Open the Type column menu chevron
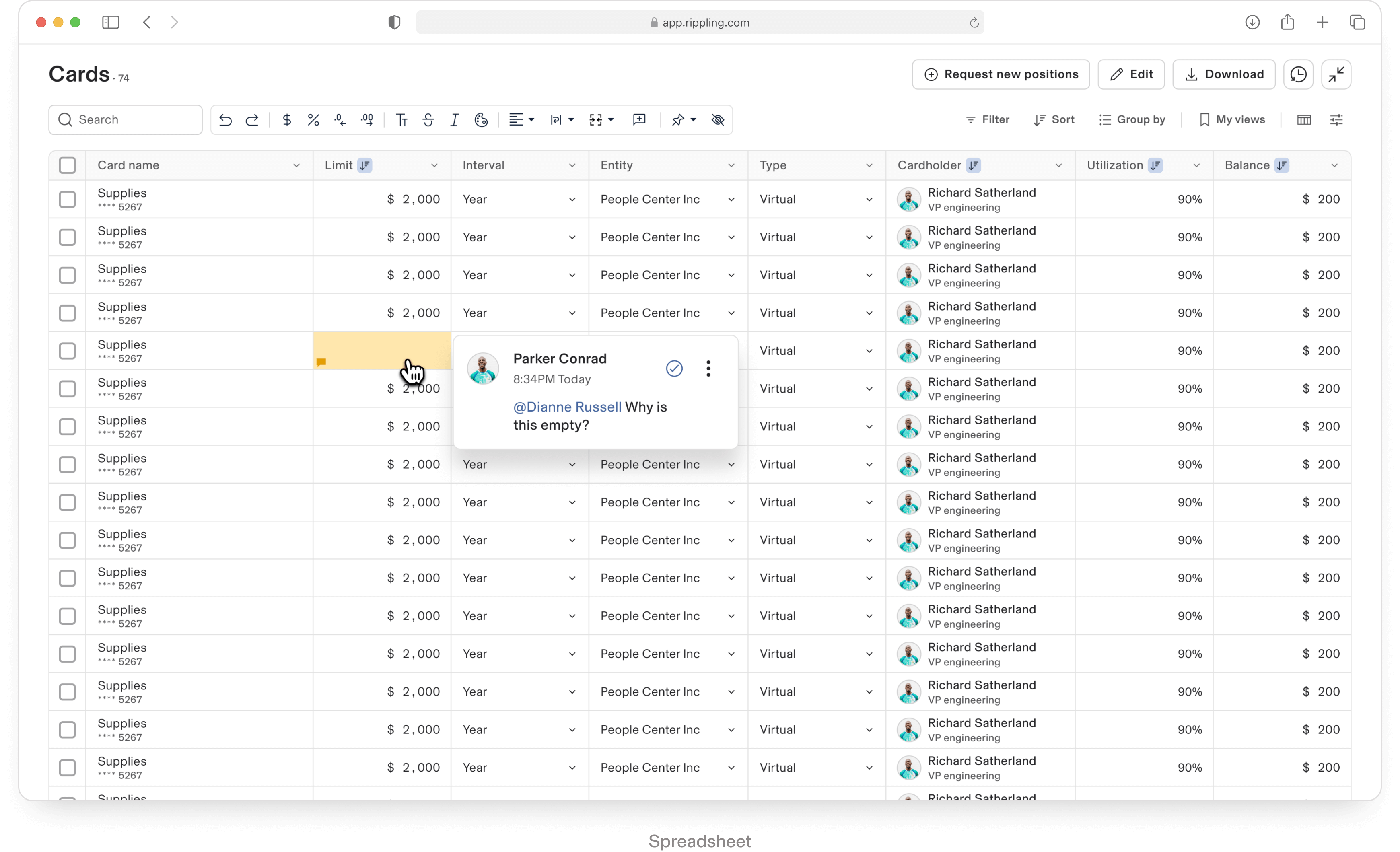 (869, 165)
